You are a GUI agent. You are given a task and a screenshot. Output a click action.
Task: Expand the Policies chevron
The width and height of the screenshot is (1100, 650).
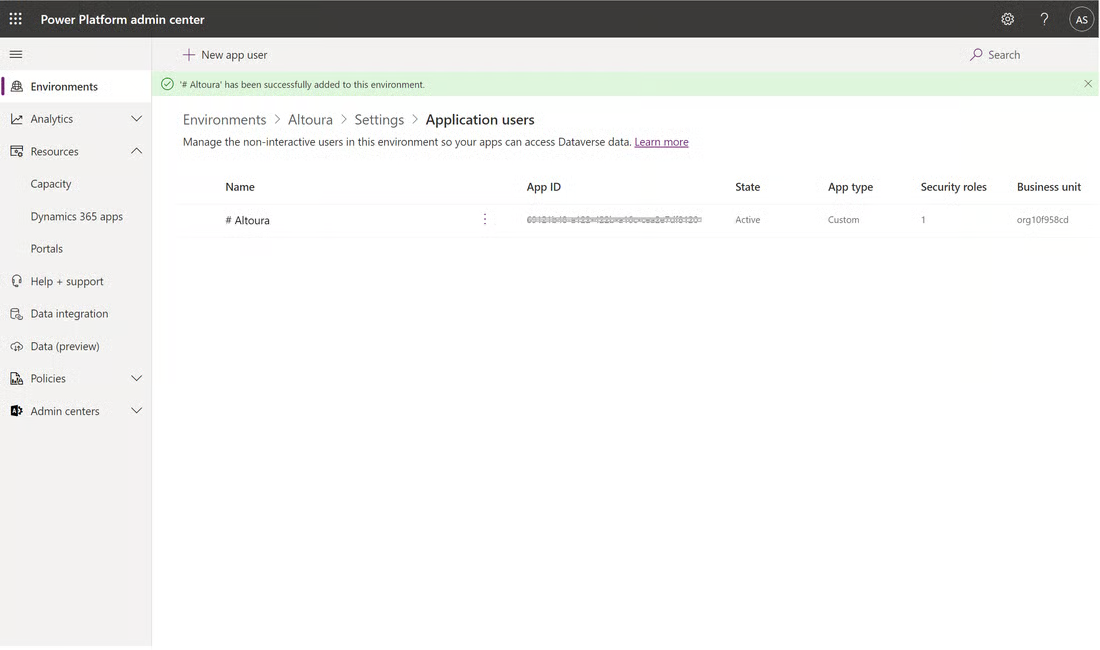click(x=137, y=378)
